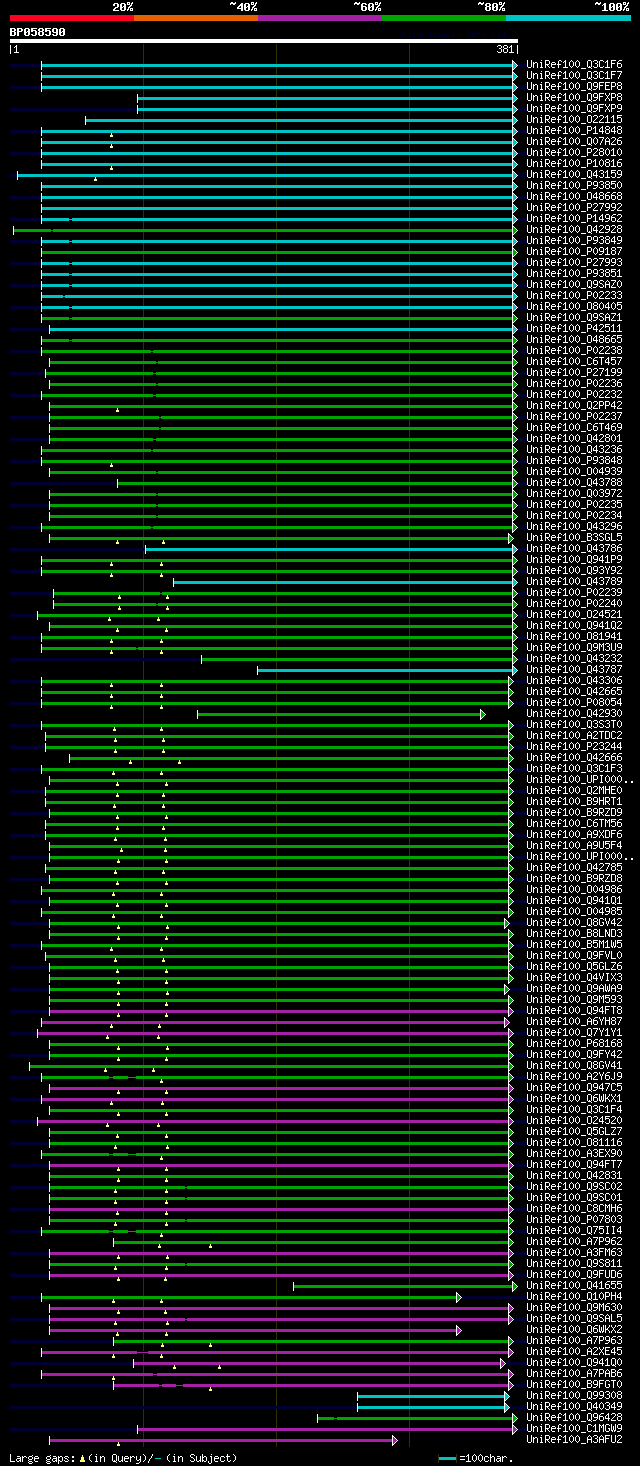This screenshot has height=1466, width=640.
Task: Open the hit UniRef100_Q43159
Action: [x=574, y=175]
